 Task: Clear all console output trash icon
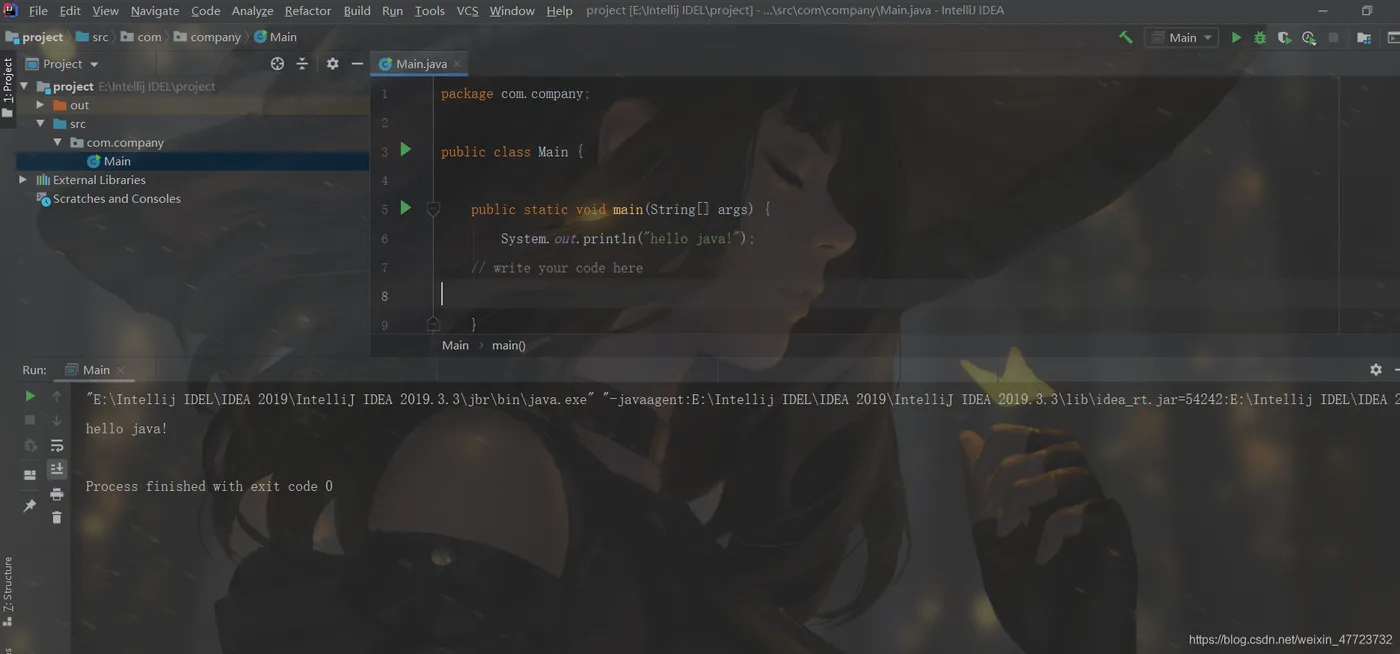coord(57,517)
